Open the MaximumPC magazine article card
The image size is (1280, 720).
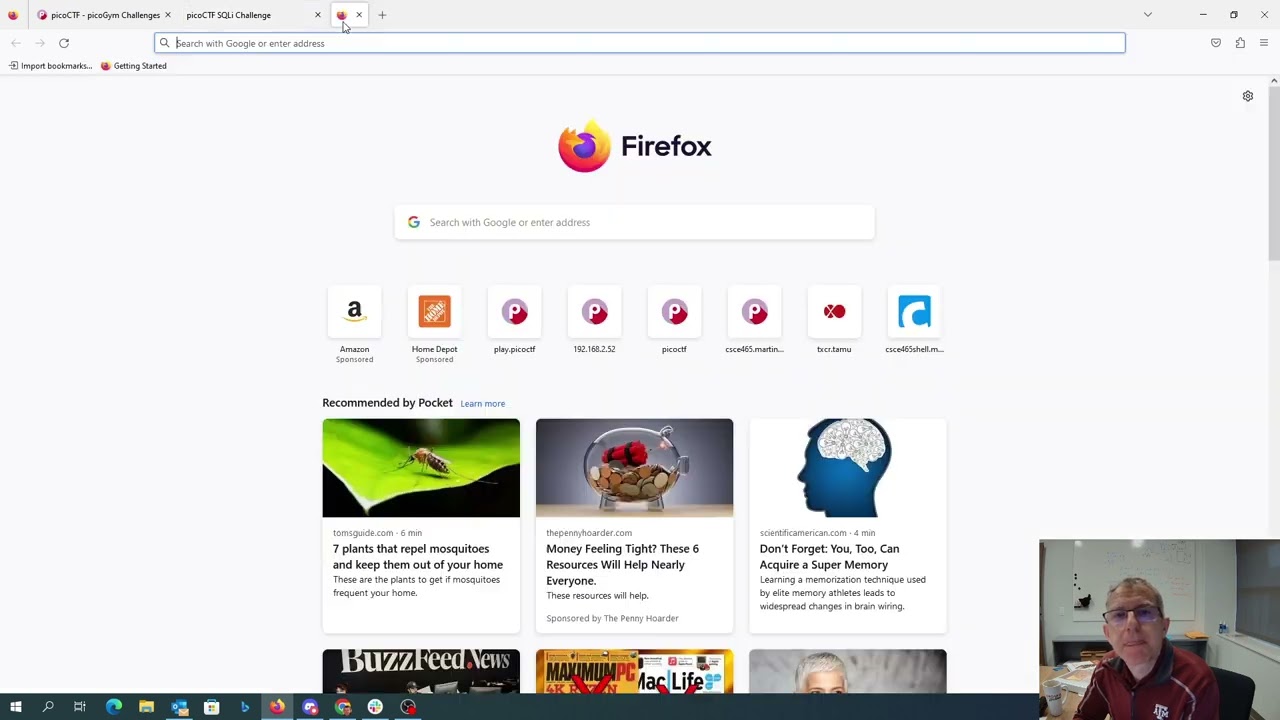click(x=634, y=671)
